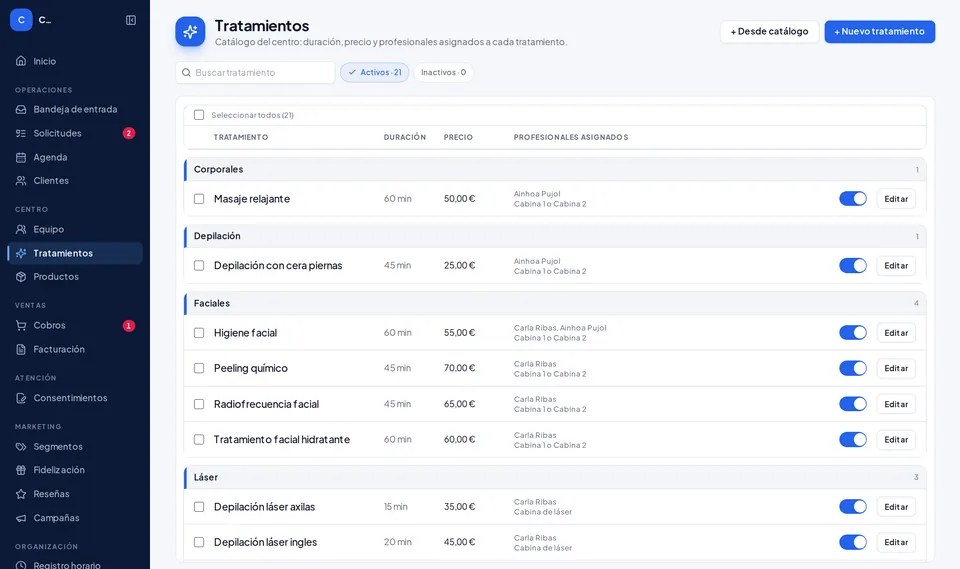Select the Tratamiento facial hidratante checkbox
960x569 pixels.
pyautogui.click(x=199, y=439)
